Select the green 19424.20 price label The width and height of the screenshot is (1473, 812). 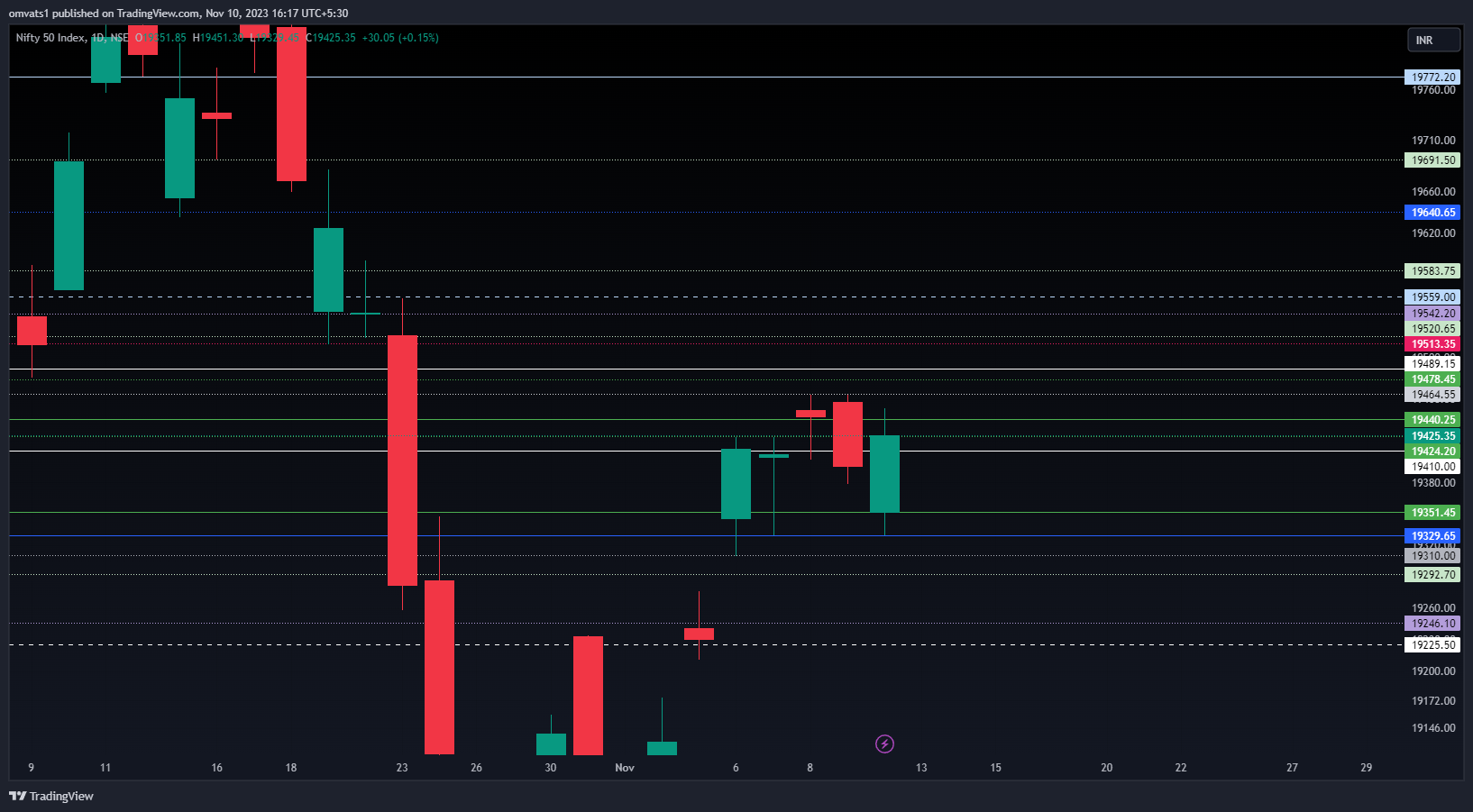1432,452
